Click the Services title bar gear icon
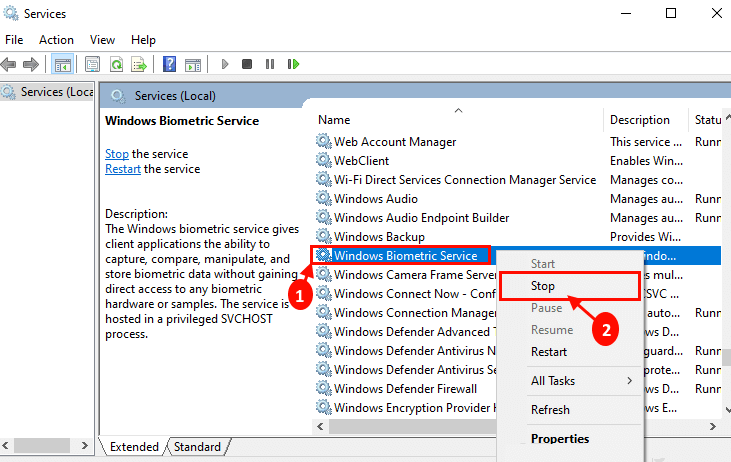The height and width of the screenshot is (462, 731). click(x=11, y=13)
